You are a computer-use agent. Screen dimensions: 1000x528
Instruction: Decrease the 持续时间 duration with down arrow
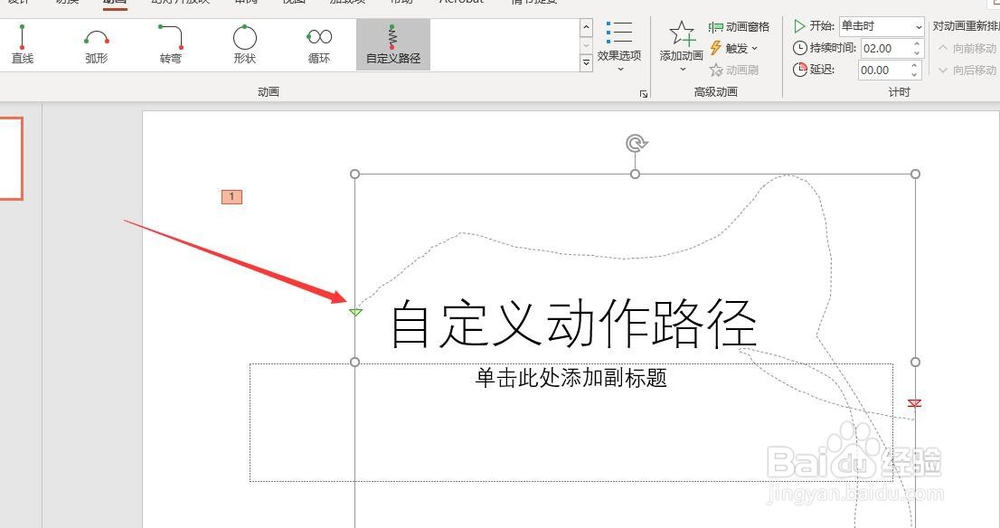coord(916,53)
